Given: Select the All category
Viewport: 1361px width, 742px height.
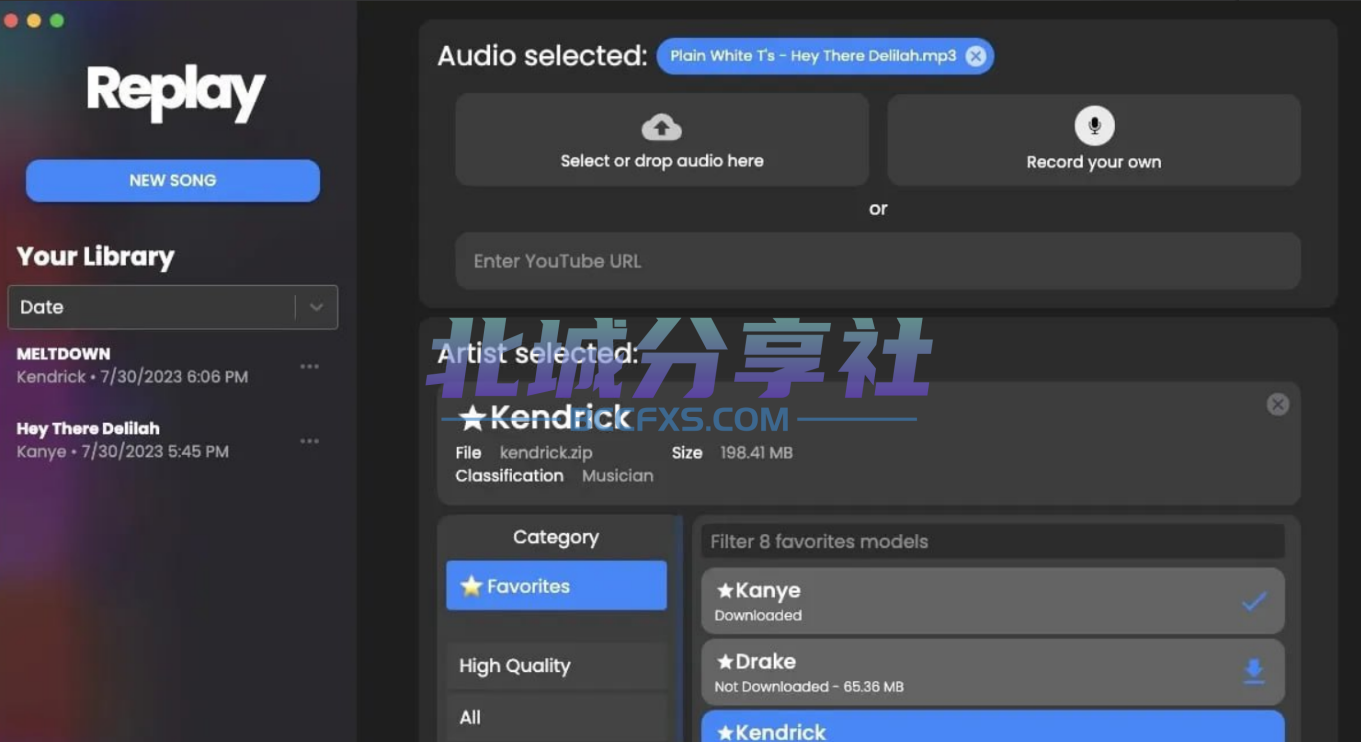Looking at the screenshot, I should pyautogui.click(x=556, y=718).
